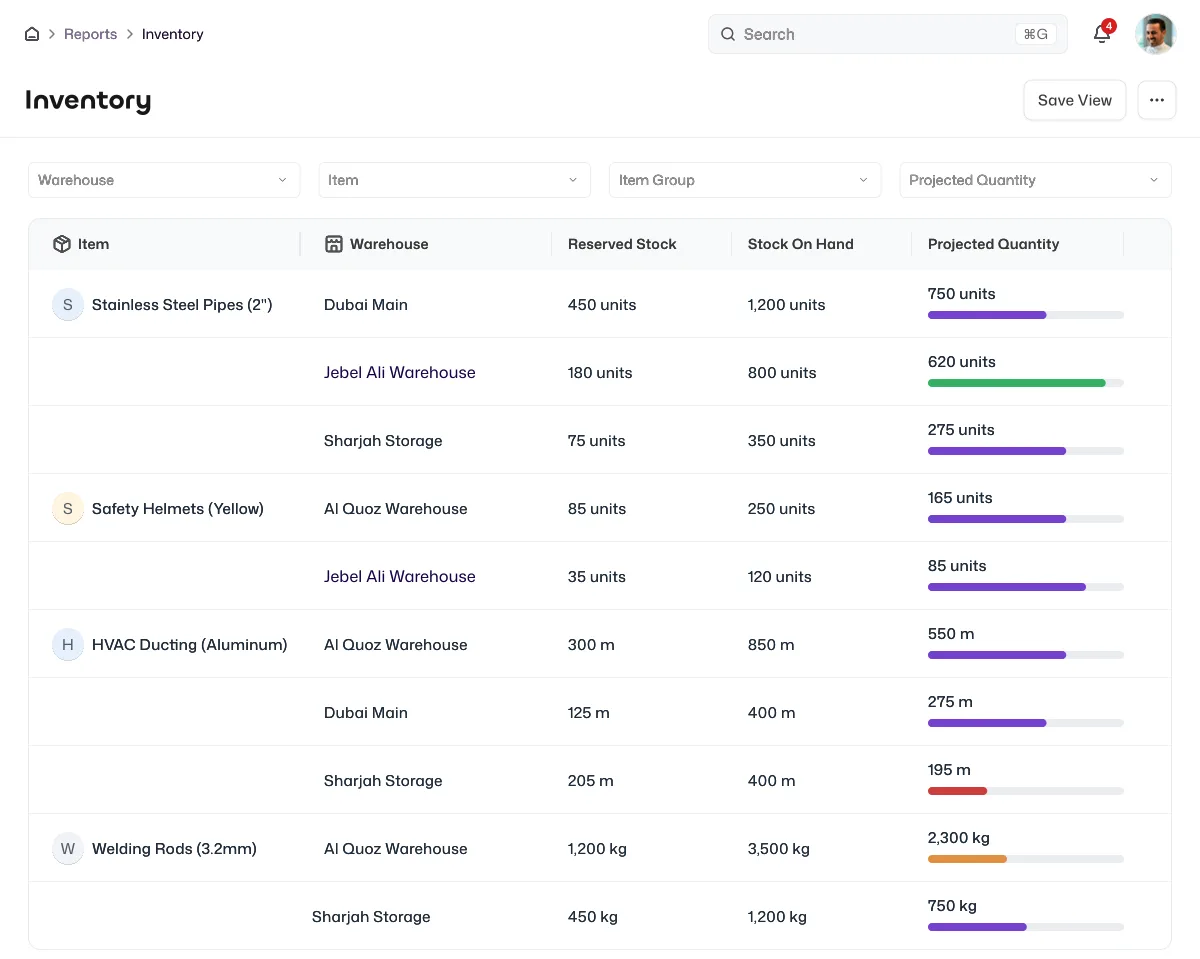Navigate to Reports breadcrumb
The height and width of the screenshot is (959, 1200).
[x=91, y=34]
